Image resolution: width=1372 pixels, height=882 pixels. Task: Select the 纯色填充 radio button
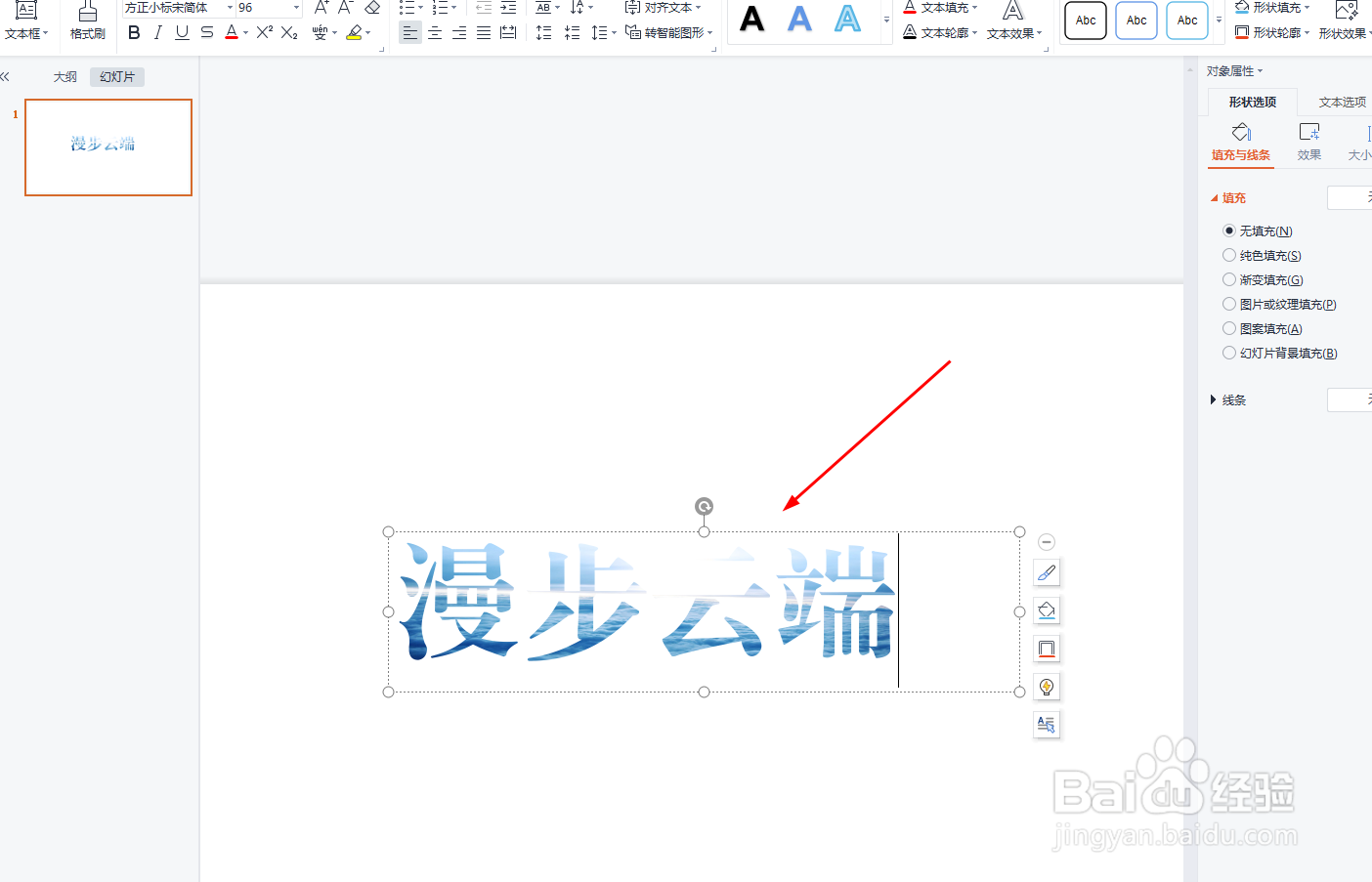click(x=1228, y=255)
